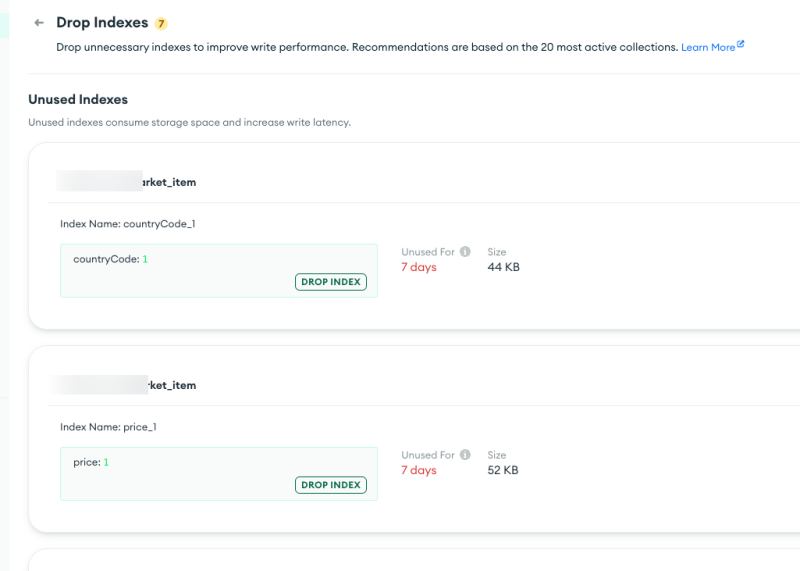800x571 pixels.
Task: Click the Unused Indexes section heading
Action: (78, 100)
